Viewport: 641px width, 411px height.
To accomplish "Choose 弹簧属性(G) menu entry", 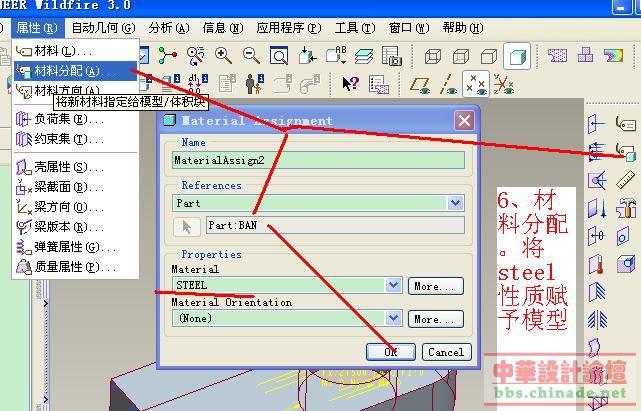I will pyautogui.click(x=76, y=247).
